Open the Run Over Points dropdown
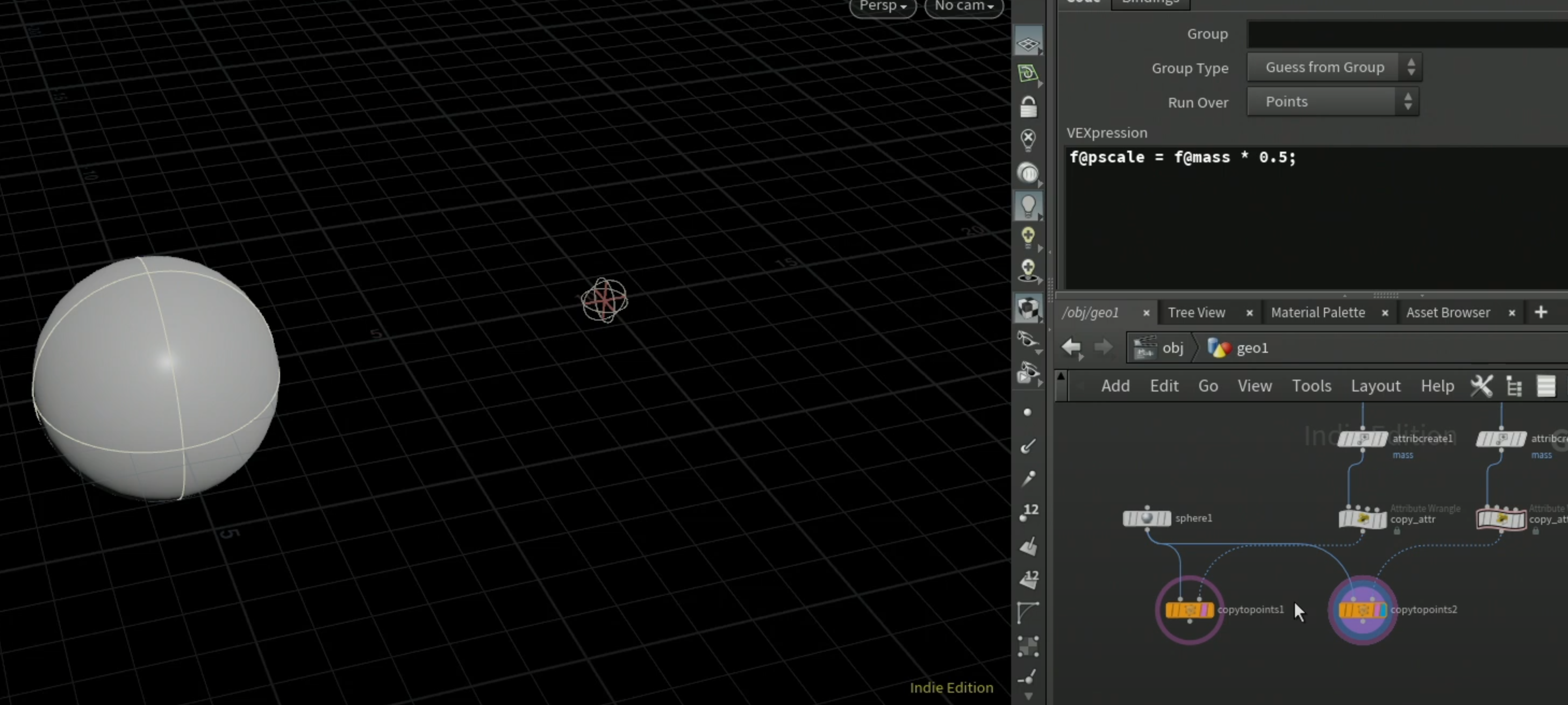 [1333, 102]
